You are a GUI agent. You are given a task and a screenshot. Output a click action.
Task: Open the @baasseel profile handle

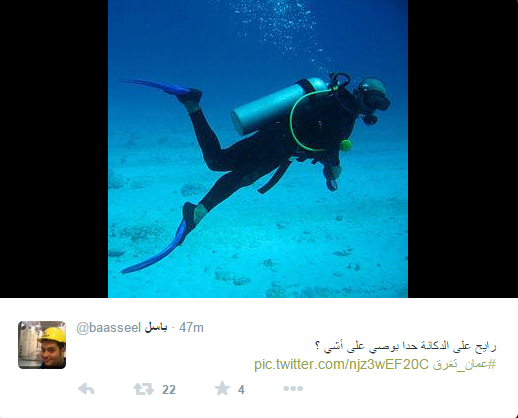(x=109, y=328)
